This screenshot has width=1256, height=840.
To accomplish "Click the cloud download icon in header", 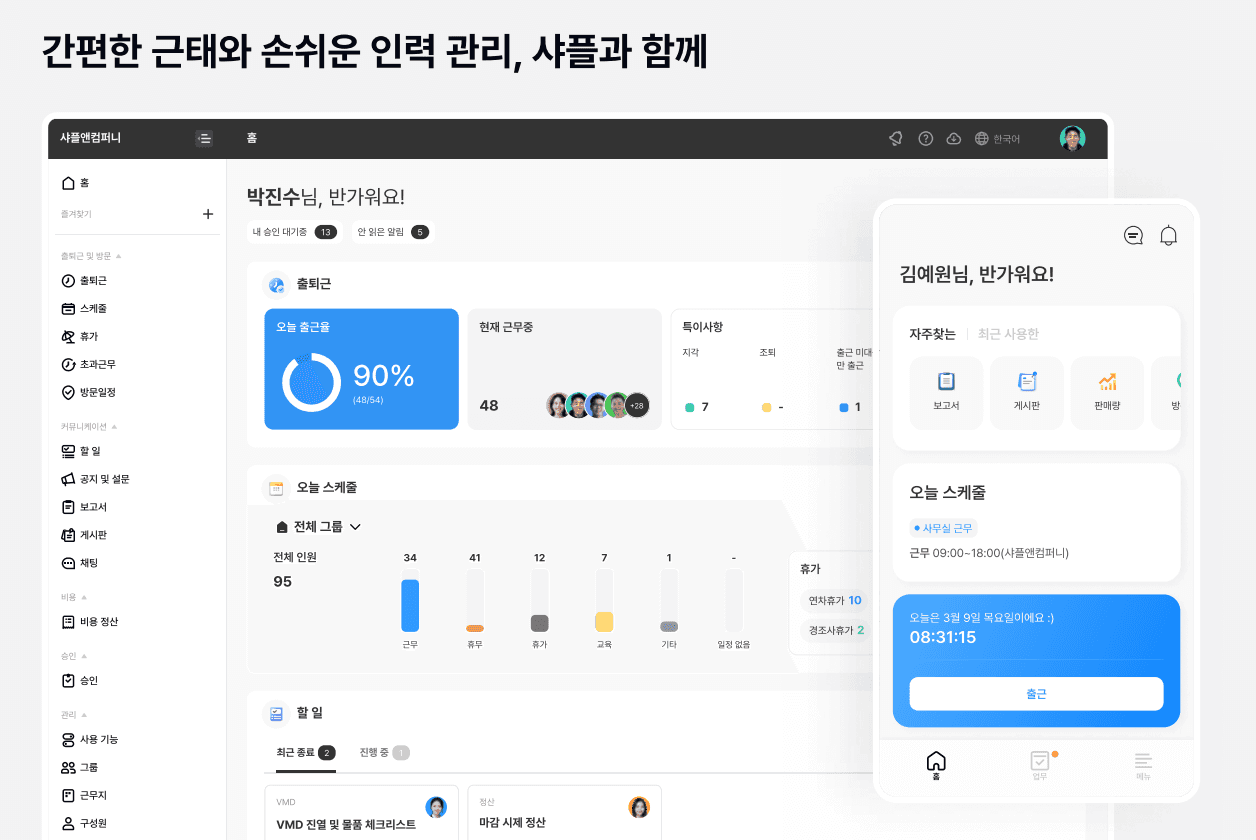I will pyautogui.click(x=954, y=139).
